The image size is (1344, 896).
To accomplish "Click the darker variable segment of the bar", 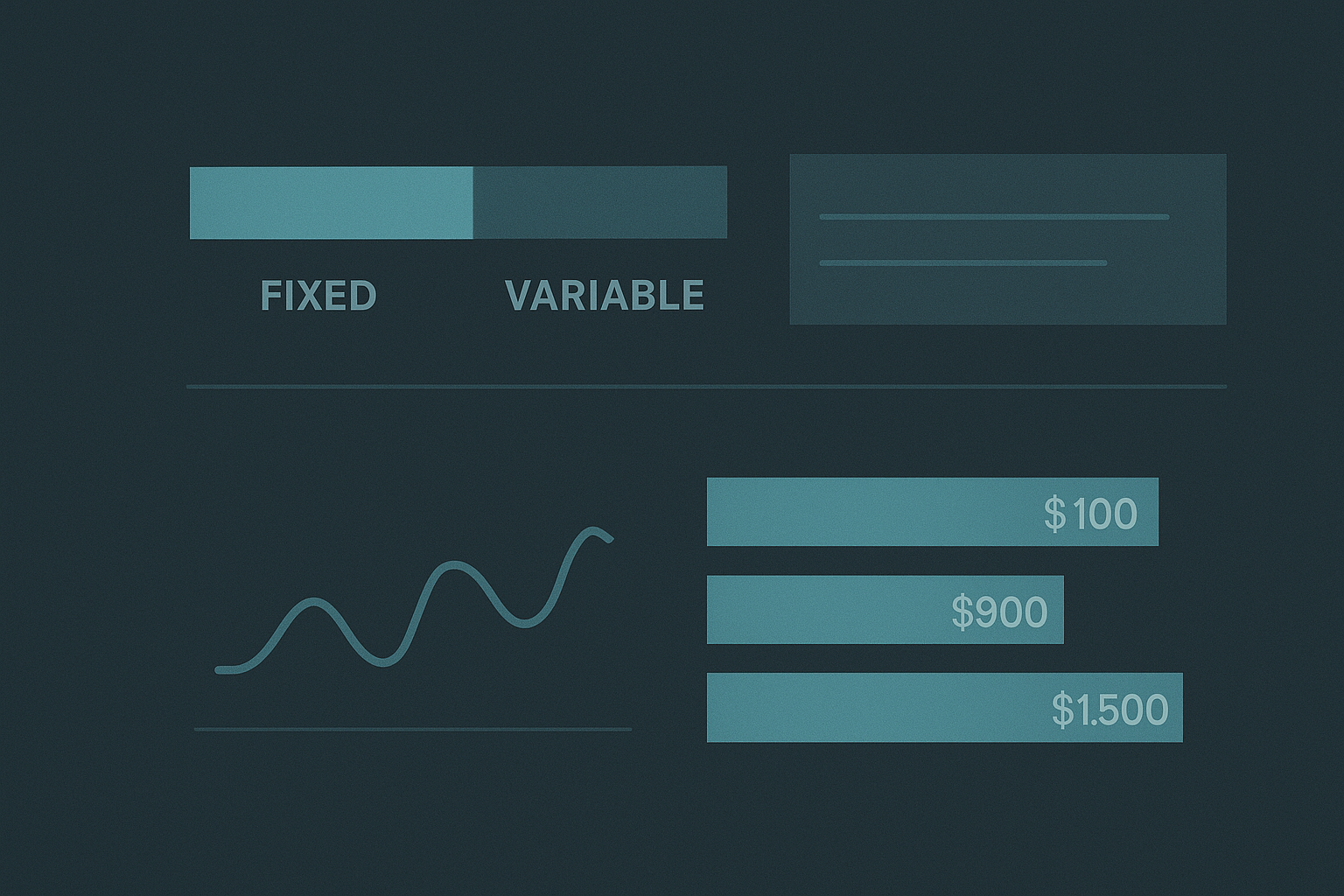I will point(600,202).
